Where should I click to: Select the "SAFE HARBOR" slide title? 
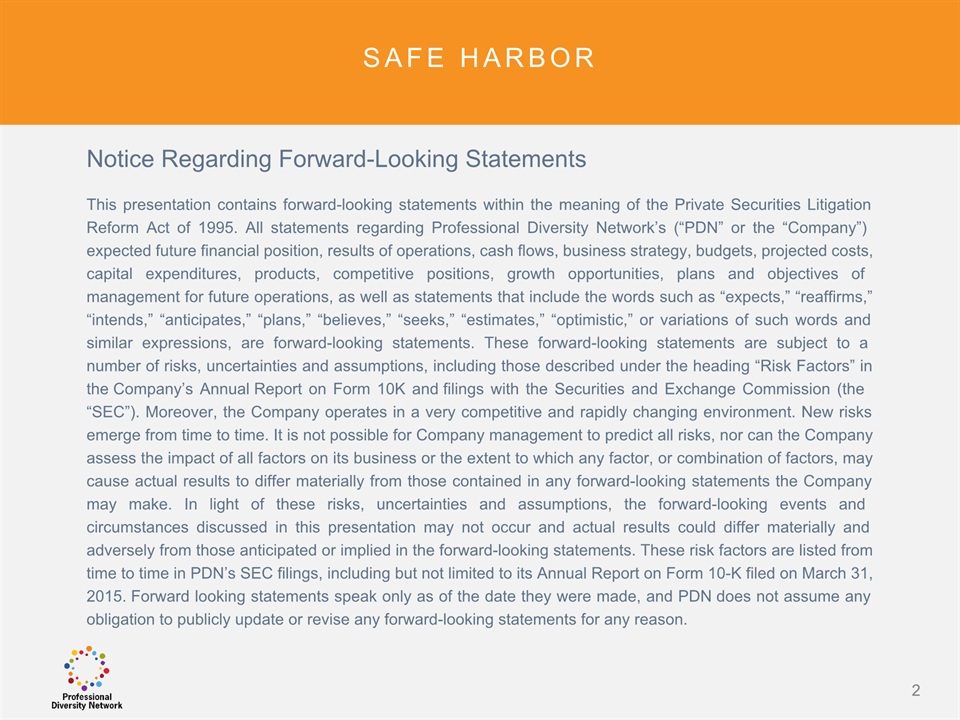(x=480, y=58)
